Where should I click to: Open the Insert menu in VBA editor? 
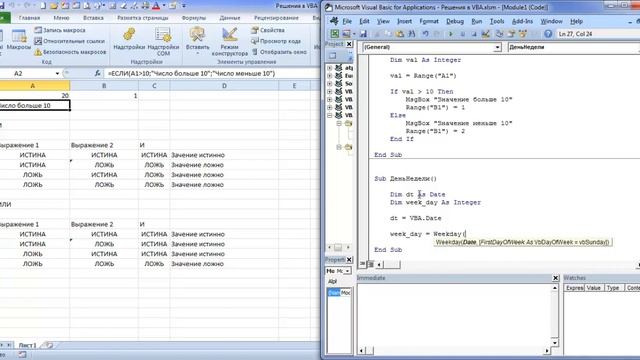(404, 21)
